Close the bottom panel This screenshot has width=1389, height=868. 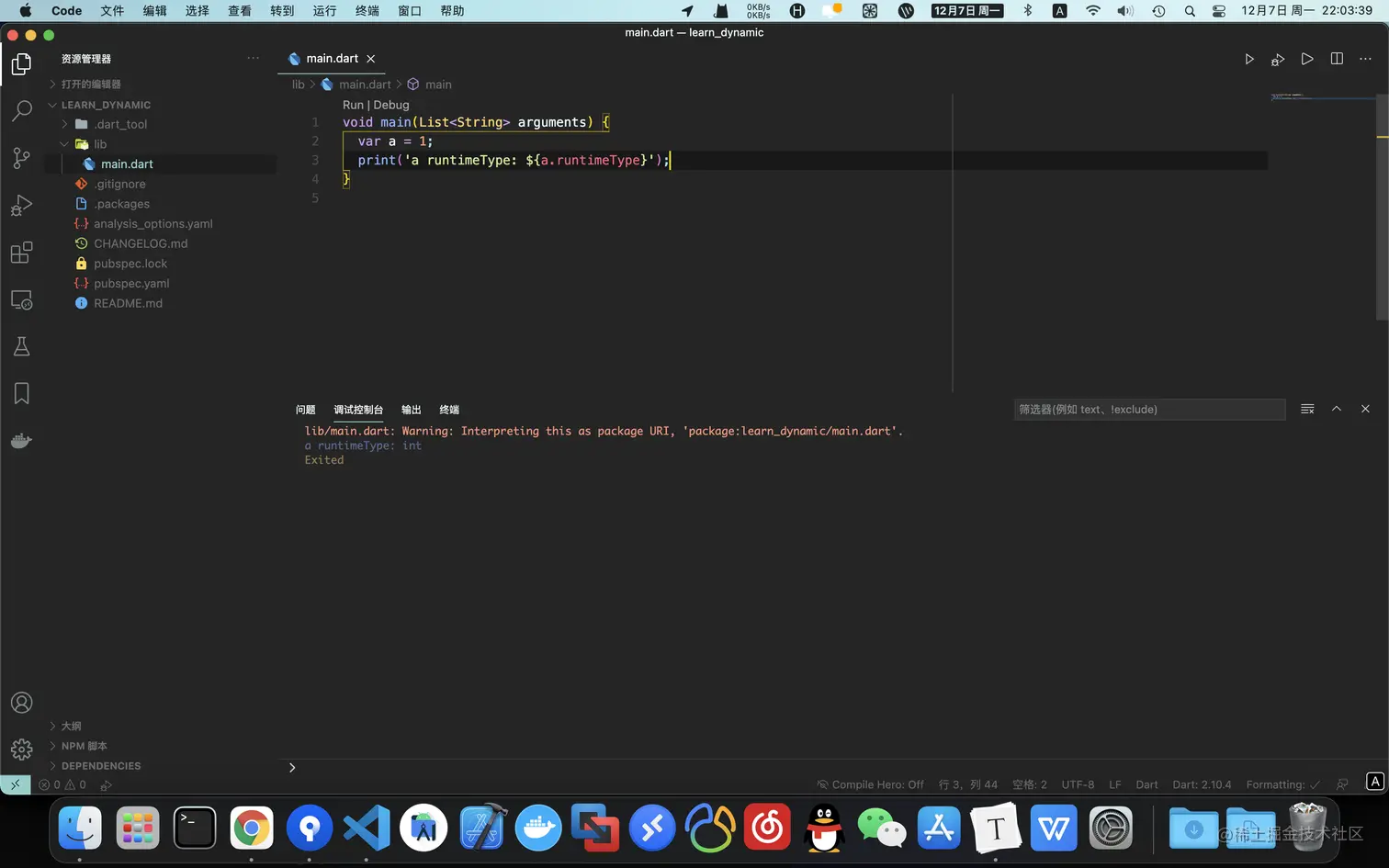tap(1365, 409)
